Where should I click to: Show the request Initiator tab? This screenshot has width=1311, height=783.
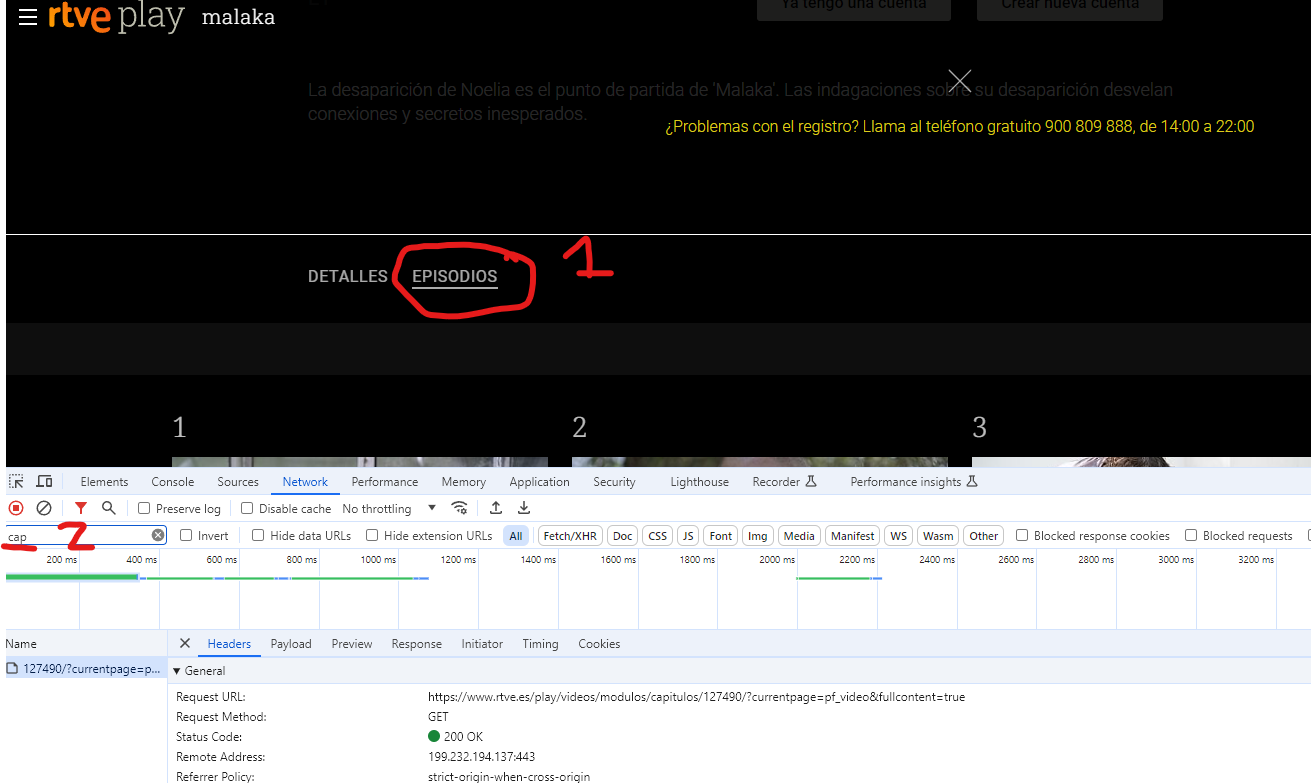482,644
